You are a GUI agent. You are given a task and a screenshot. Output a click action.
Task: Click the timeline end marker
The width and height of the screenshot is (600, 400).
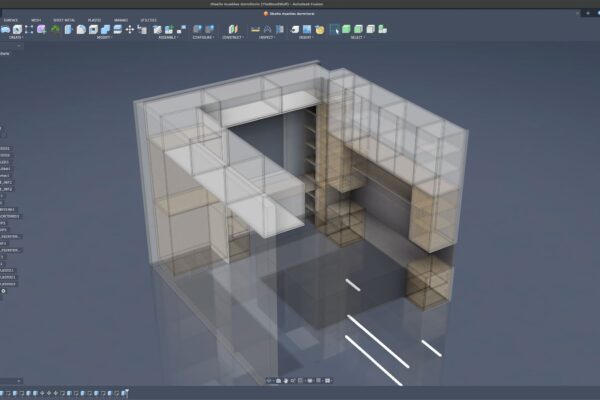point(125,393)
